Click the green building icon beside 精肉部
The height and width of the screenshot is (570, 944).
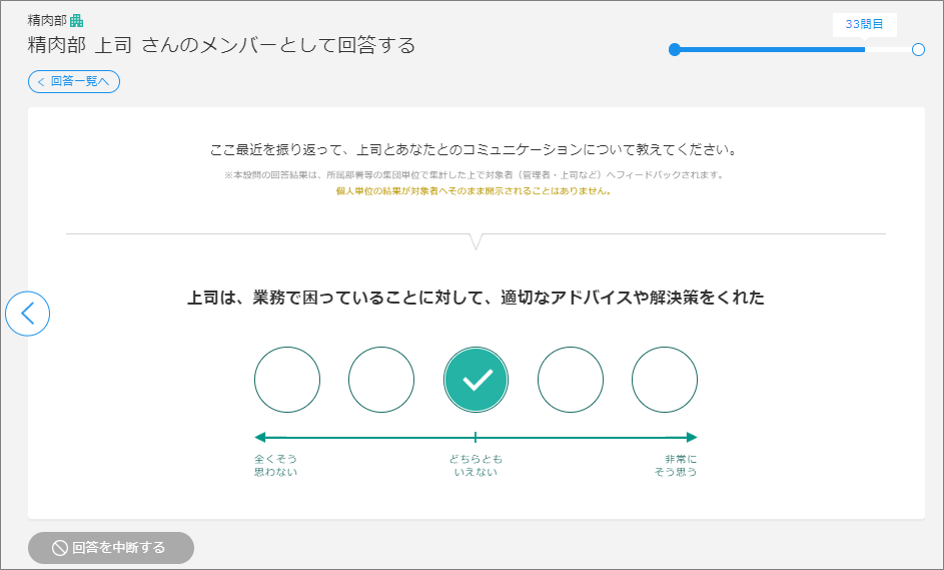tap(76, 20)
